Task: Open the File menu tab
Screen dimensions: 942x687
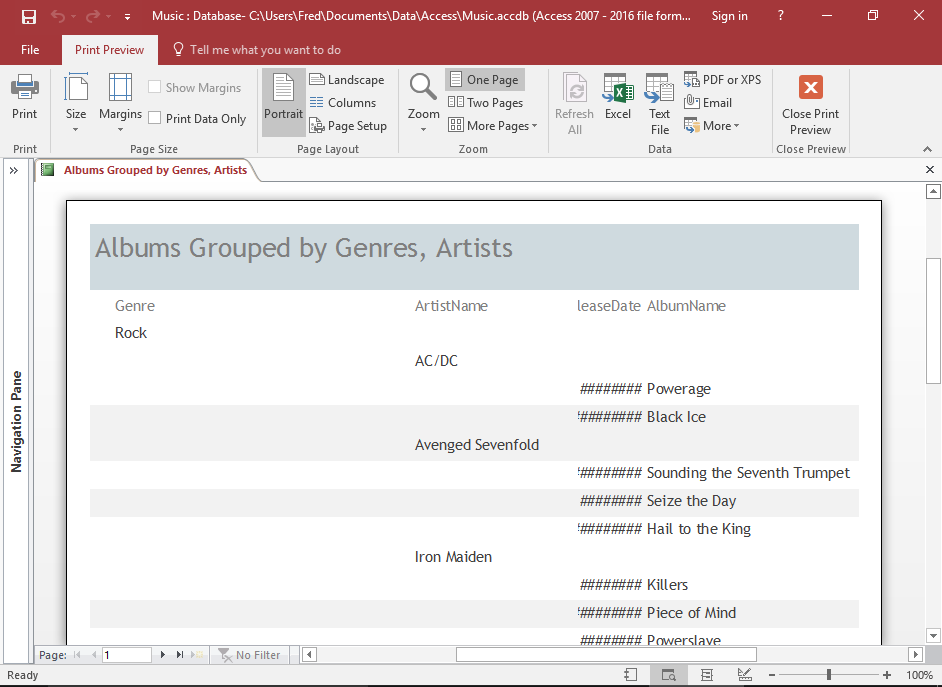Action: tap(30, 50)
